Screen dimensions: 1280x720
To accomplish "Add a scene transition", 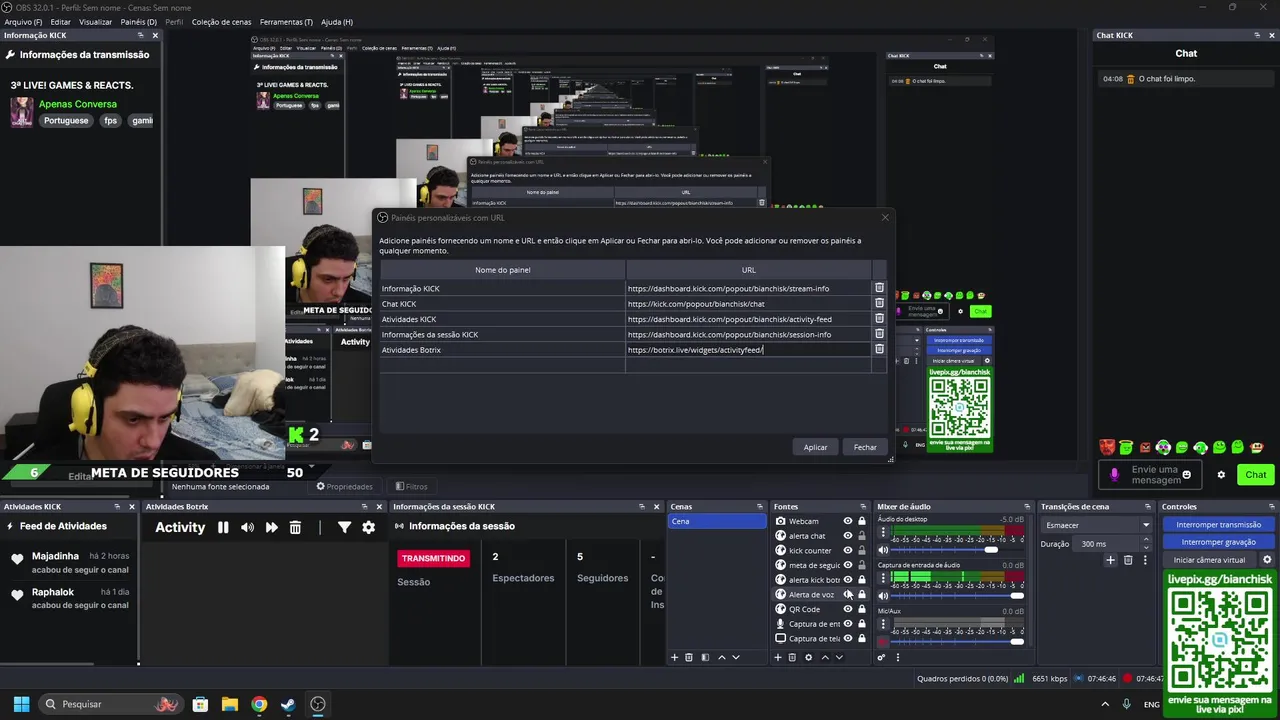I will tap(1110, 560).
